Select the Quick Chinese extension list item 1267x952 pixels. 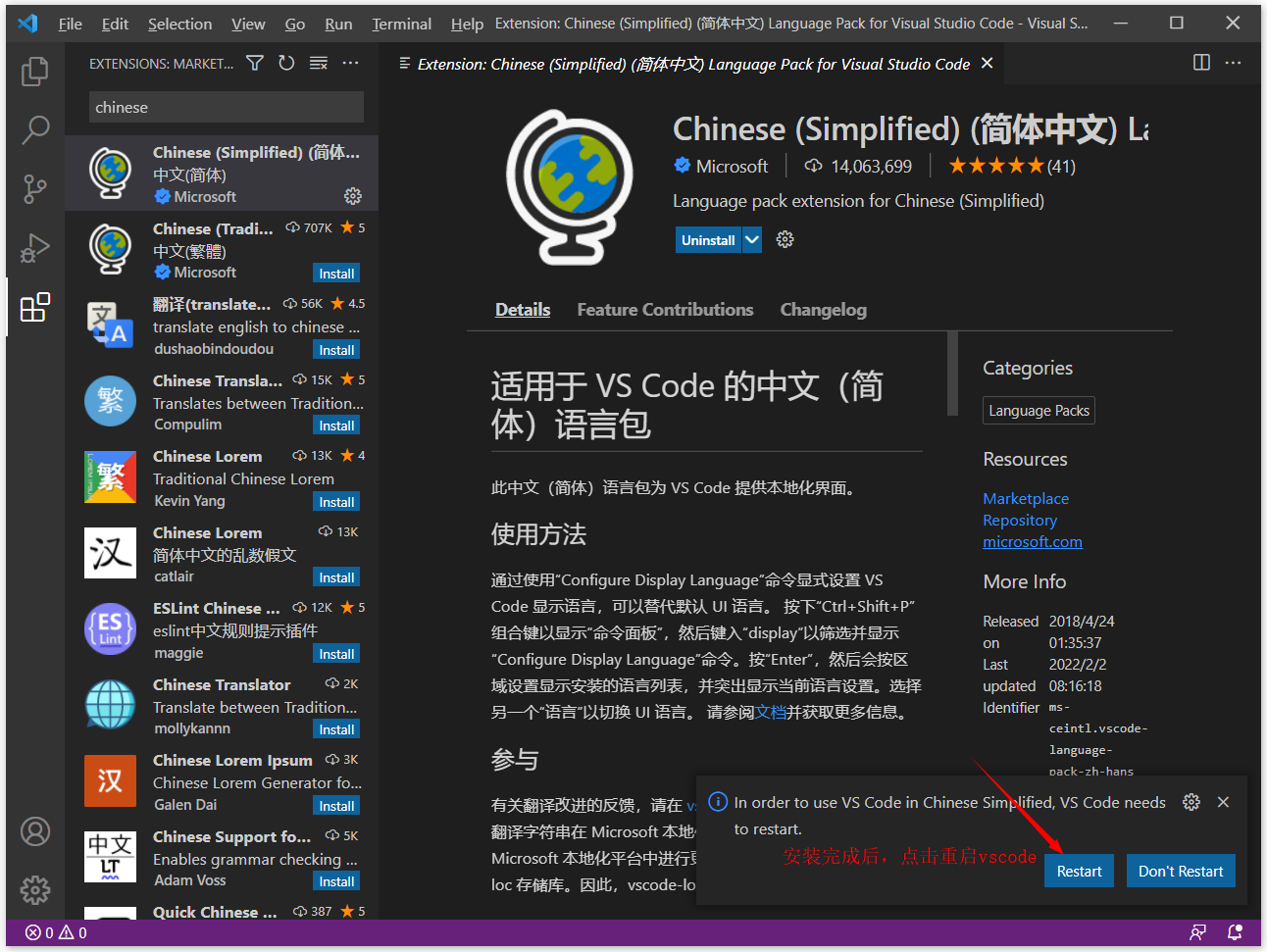tap(222, 912)
